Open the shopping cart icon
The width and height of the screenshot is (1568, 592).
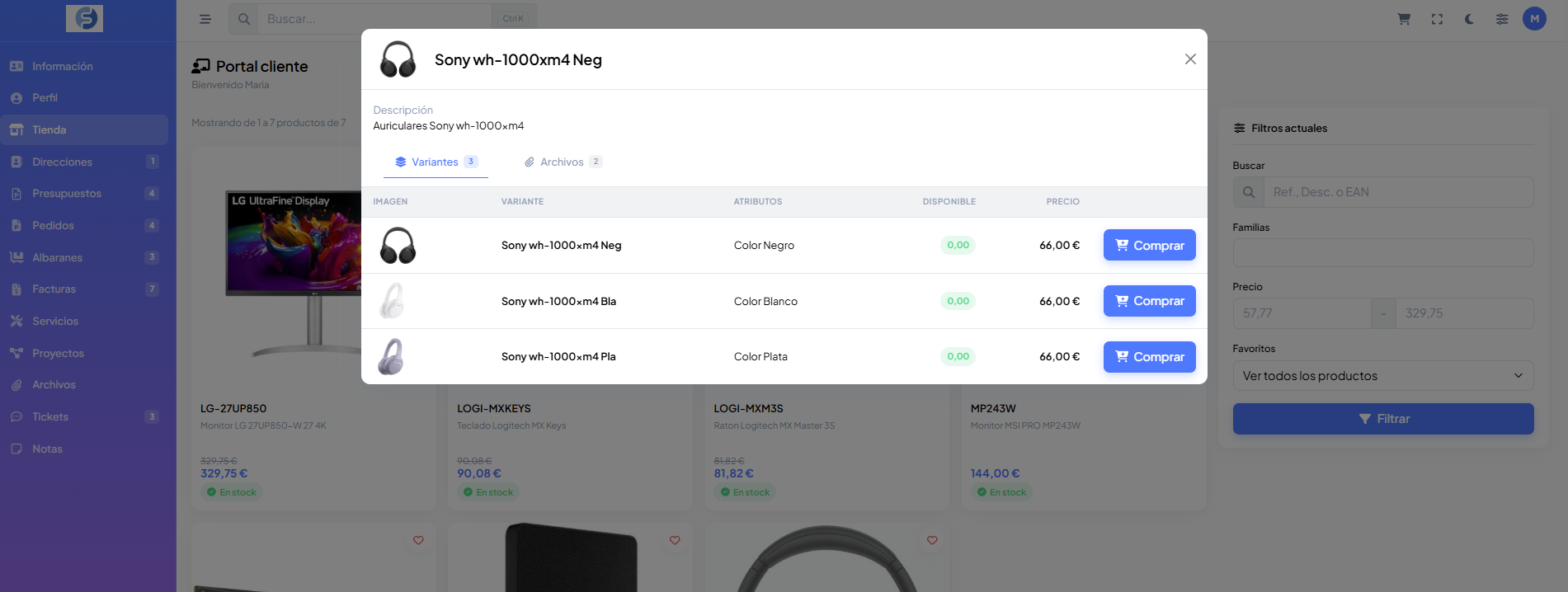[x=1404, y=19]
